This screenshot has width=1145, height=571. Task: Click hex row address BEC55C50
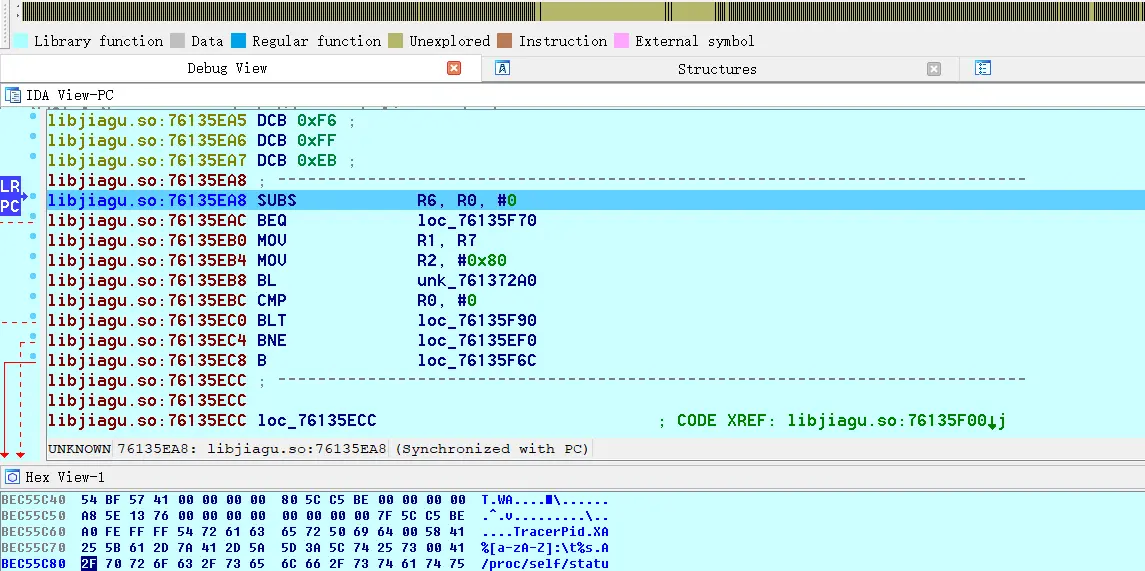(x=34, y=516)
